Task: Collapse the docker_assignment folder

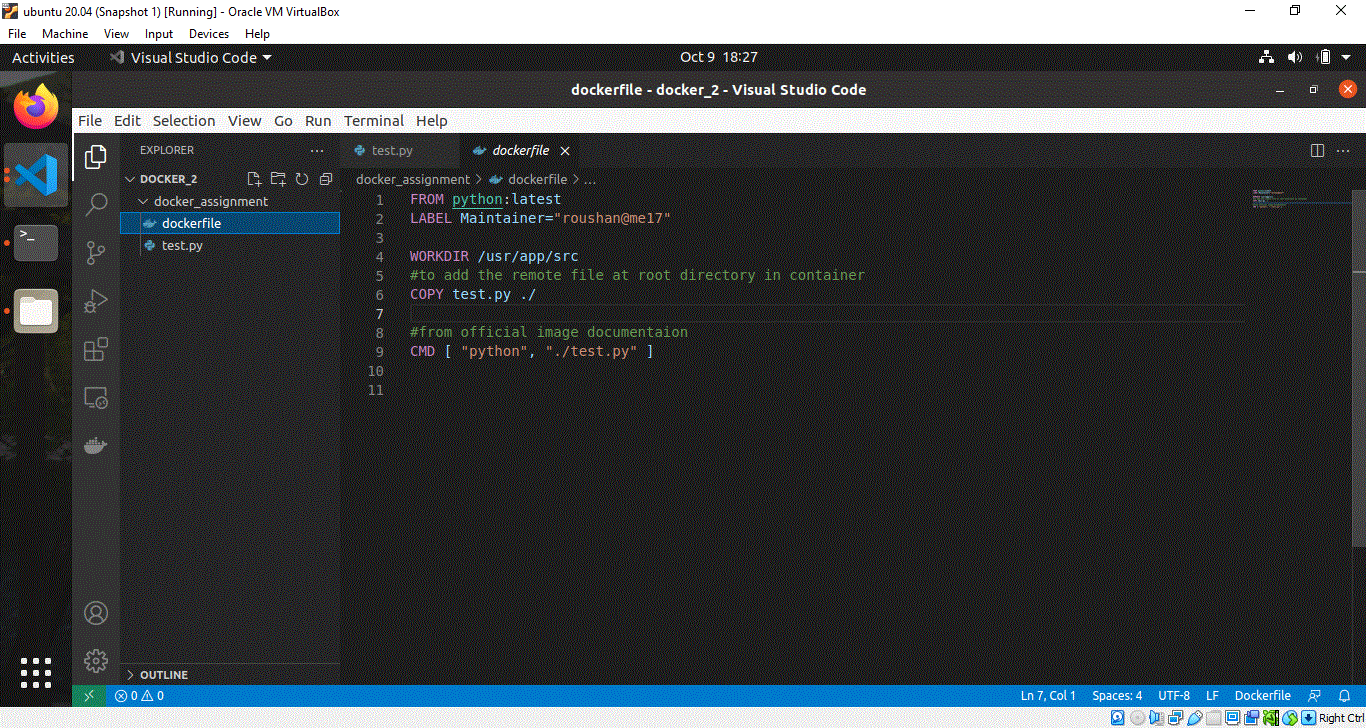Action: 143,201
